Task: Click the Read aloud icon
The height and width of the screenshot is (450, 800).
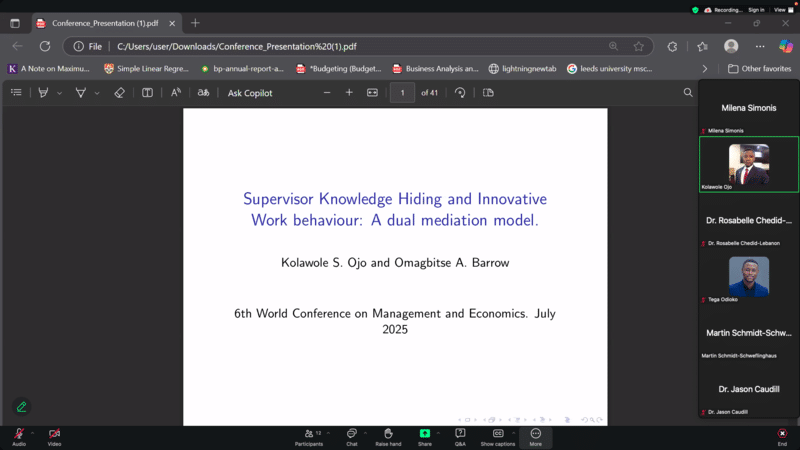Action: click(x=176, y=93)
